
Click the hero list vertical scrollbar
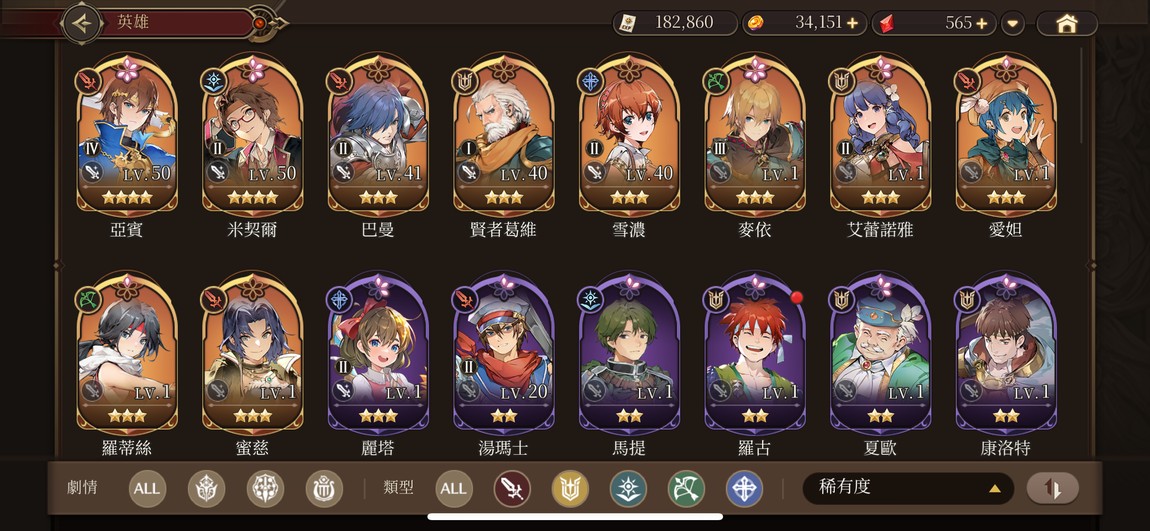(x=1081, y=95)
